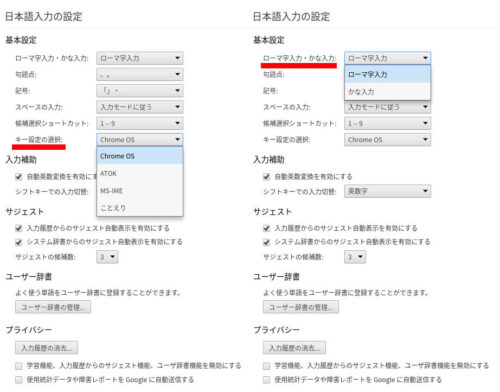Enable 使用統計データ Google send checkbox, right panel
Screen dimensions: 500x392
pos(266,380)
